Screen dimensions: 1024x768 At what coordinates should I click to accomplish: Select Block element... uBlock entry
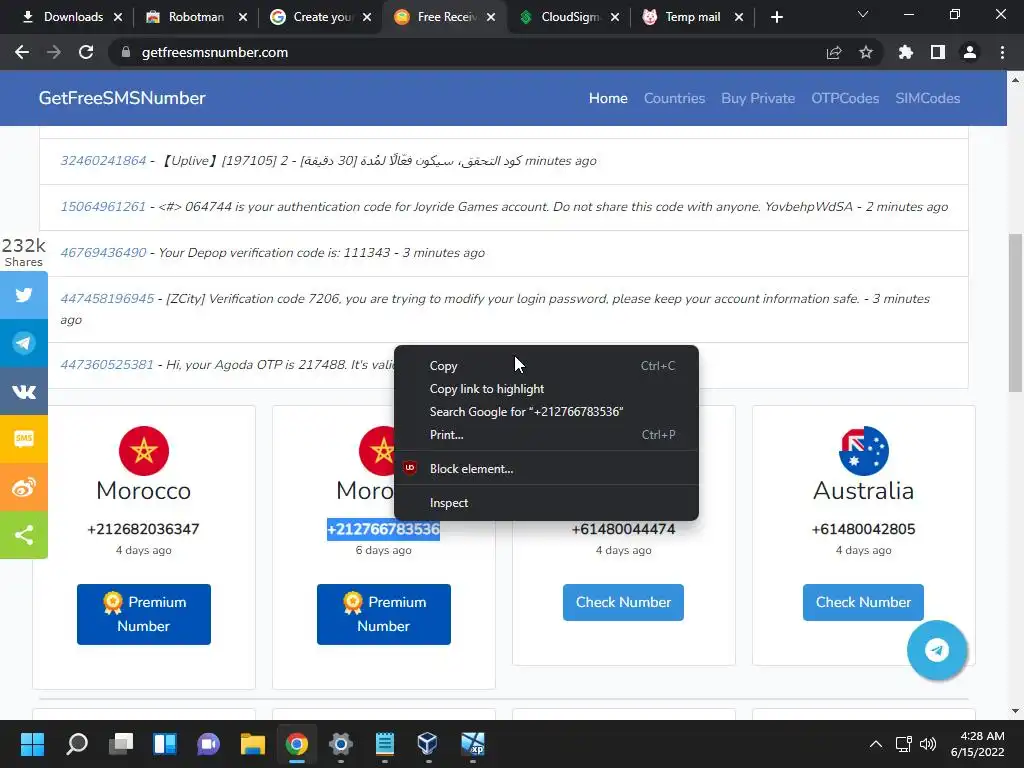(546, 468)
